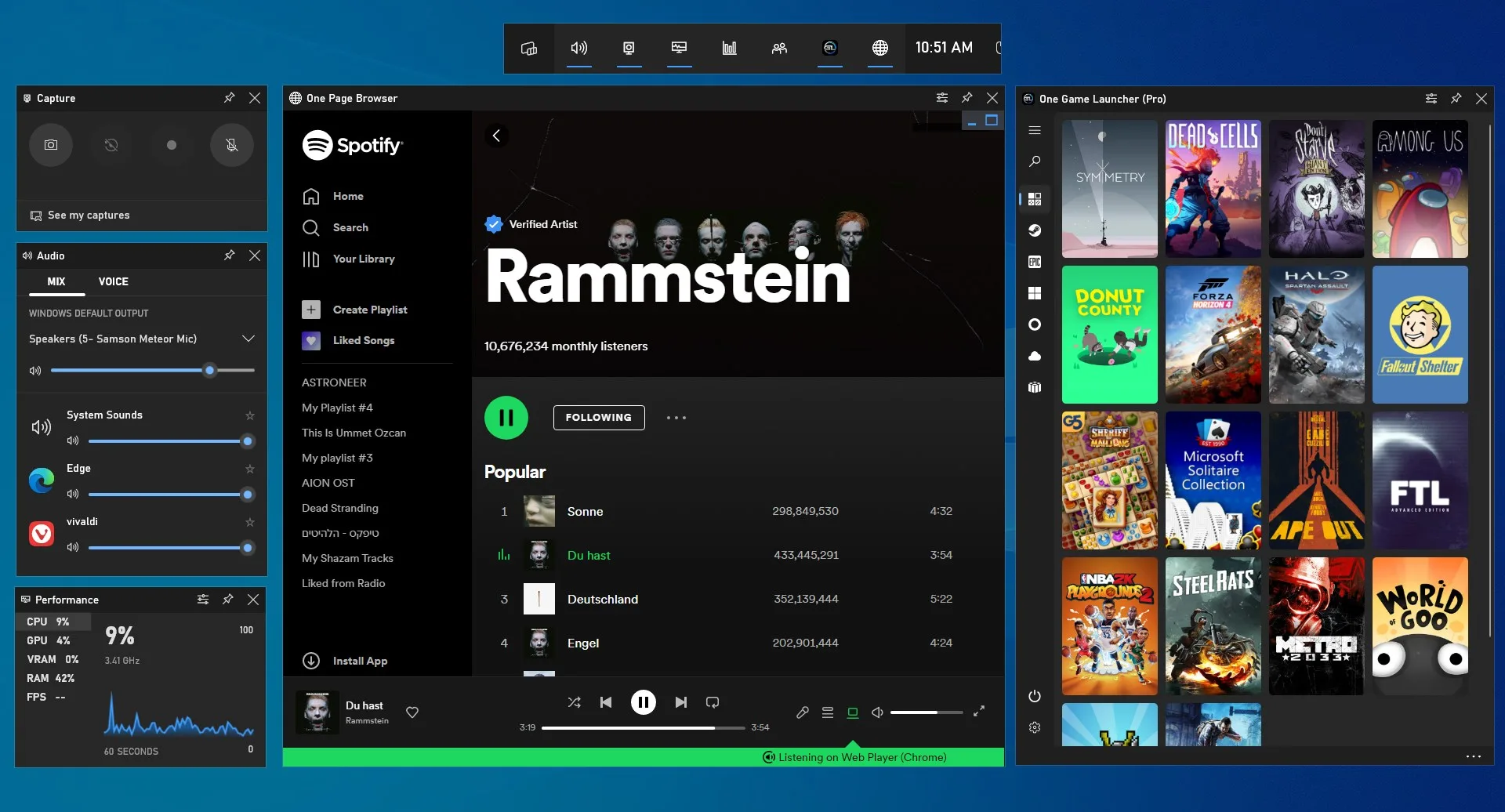Image resolution: width=1505 pixels, height=812 pixels.
Task: Open artist more options three dots
Action: (x=676, y=418)
